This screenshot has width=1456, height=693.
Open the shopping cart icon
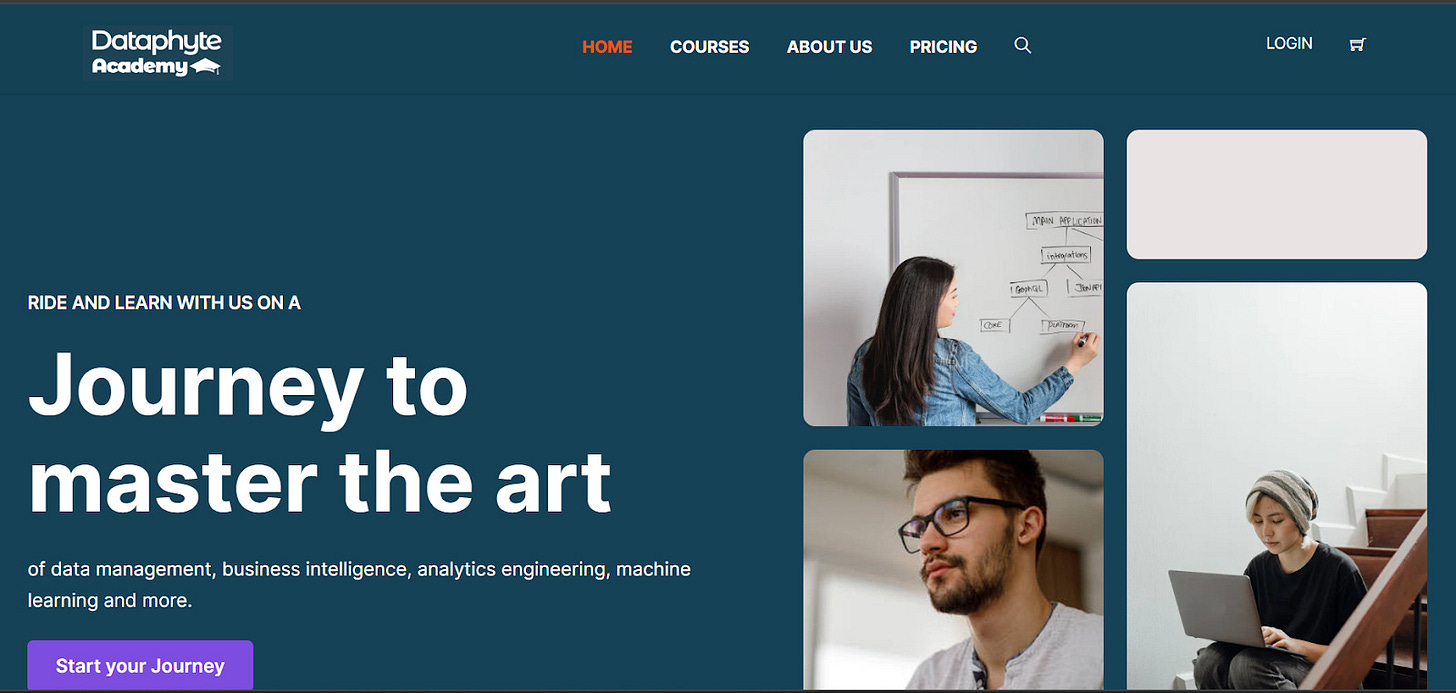click(x=1357, y=44)
